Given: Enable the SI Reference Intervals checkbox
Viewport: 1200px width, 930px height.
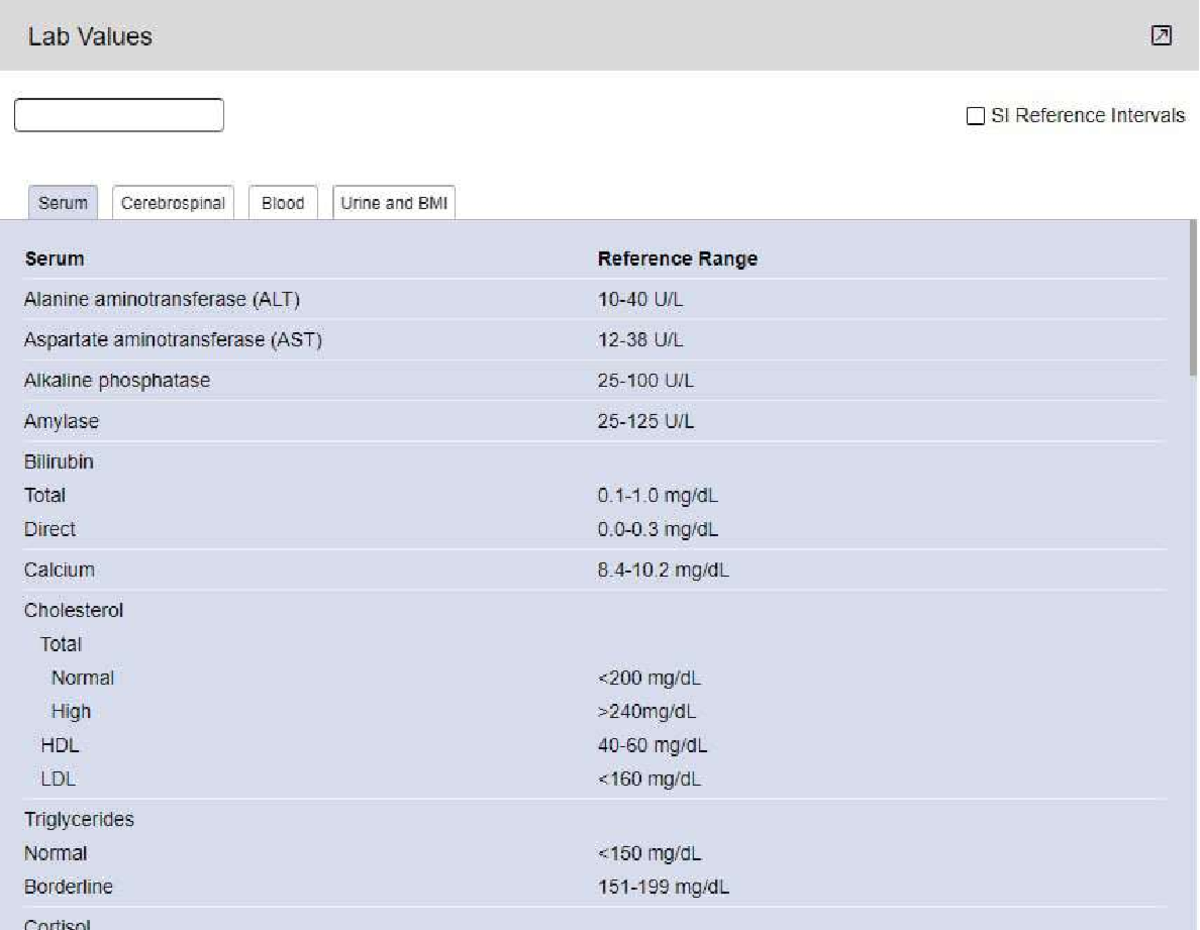Looking at the screenshot, I should [974, 116].
